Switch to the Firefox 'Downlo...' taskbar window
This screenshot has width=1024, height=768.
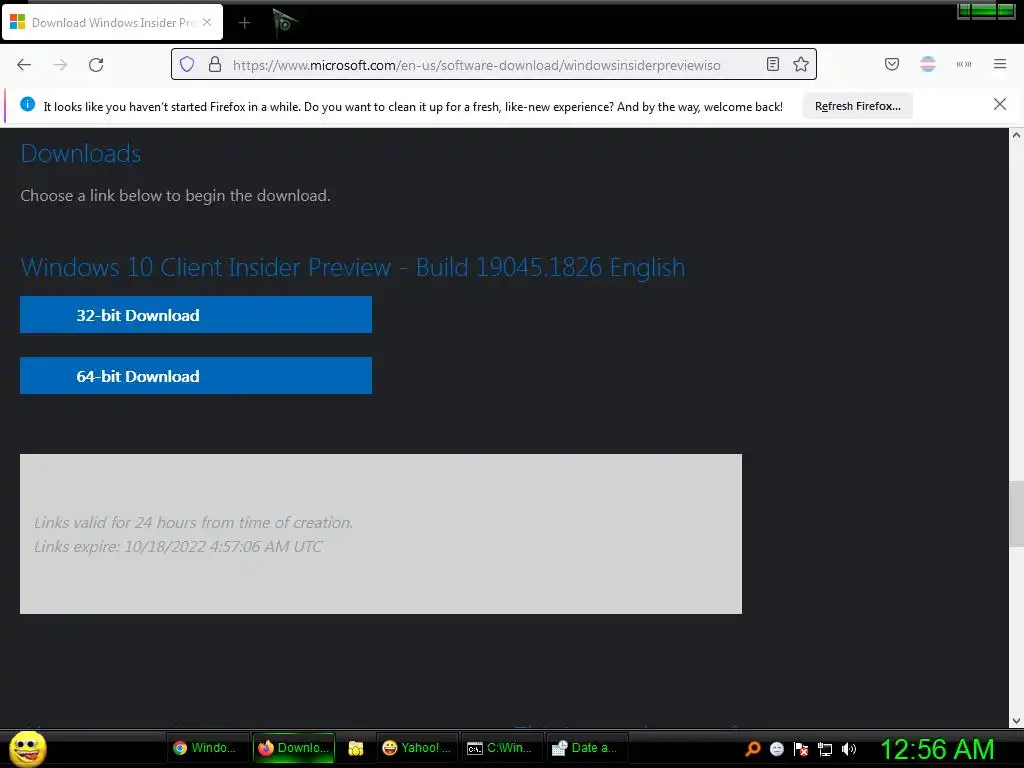pos(294,748)
